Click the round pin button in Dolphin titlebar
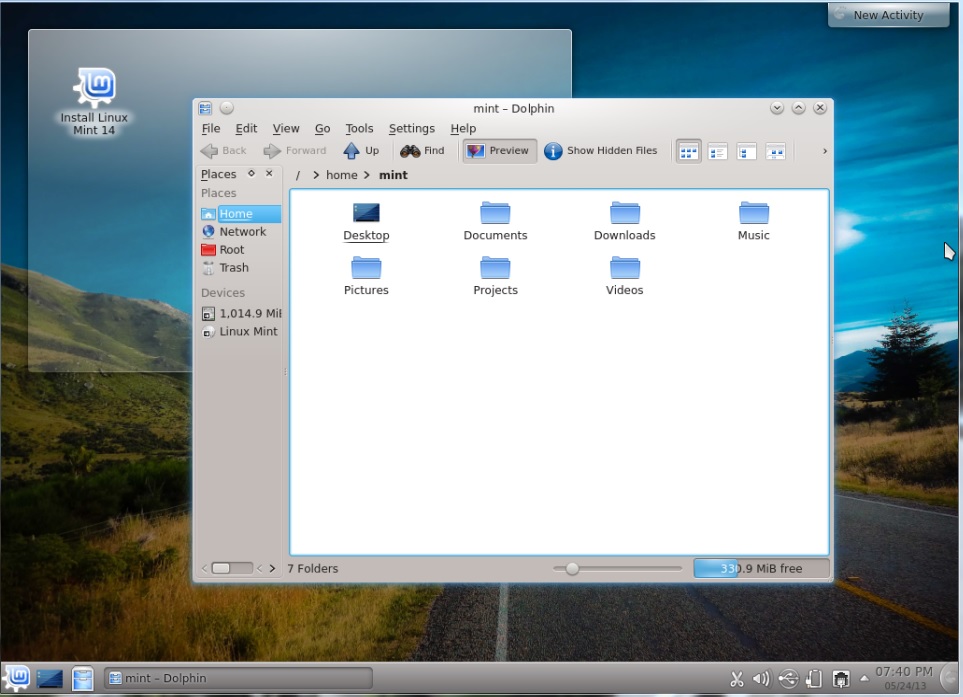 [227, 108]
